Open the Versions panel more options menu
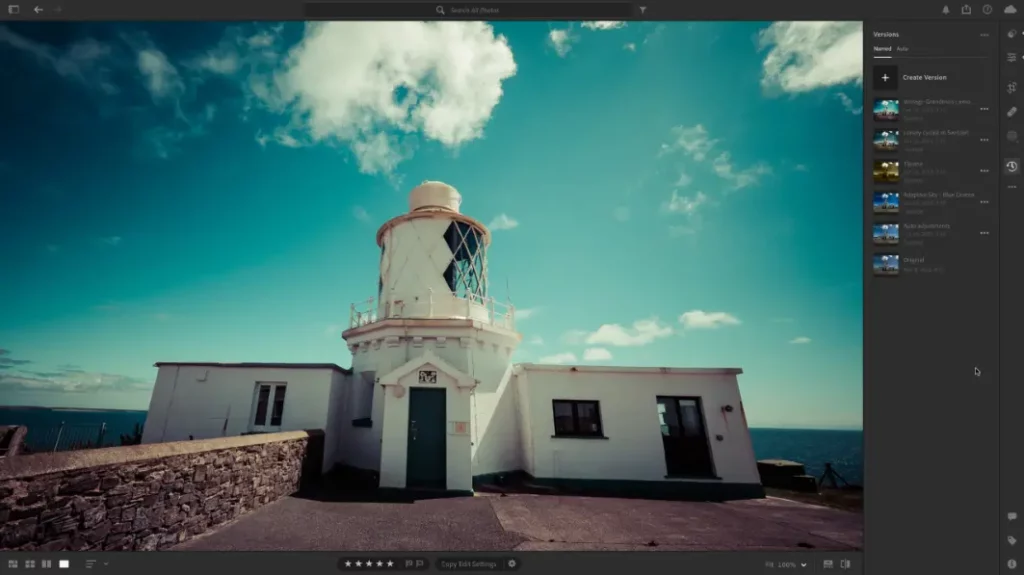The image size is (1024, 575). coord(984,34)
